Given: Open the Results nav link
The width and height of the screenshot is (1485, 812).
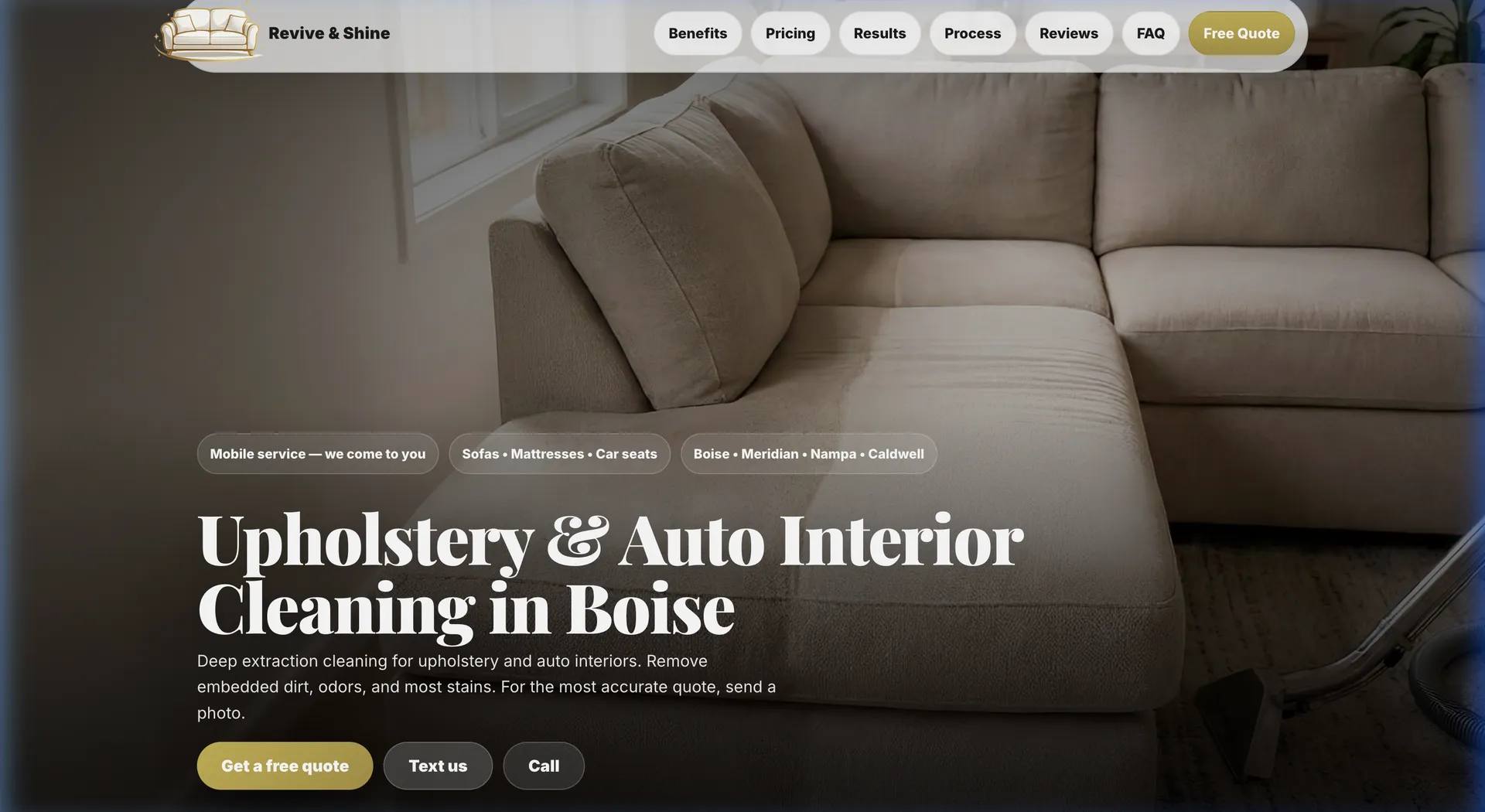Looking at the screenshot, I should 879,33.
